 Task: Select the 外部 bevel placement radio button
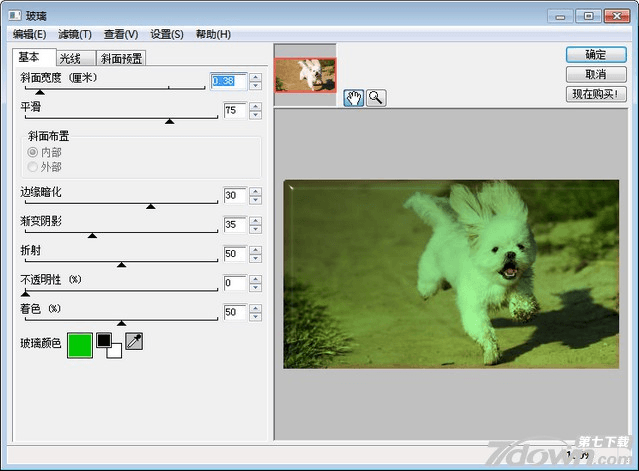pos(33,167)
